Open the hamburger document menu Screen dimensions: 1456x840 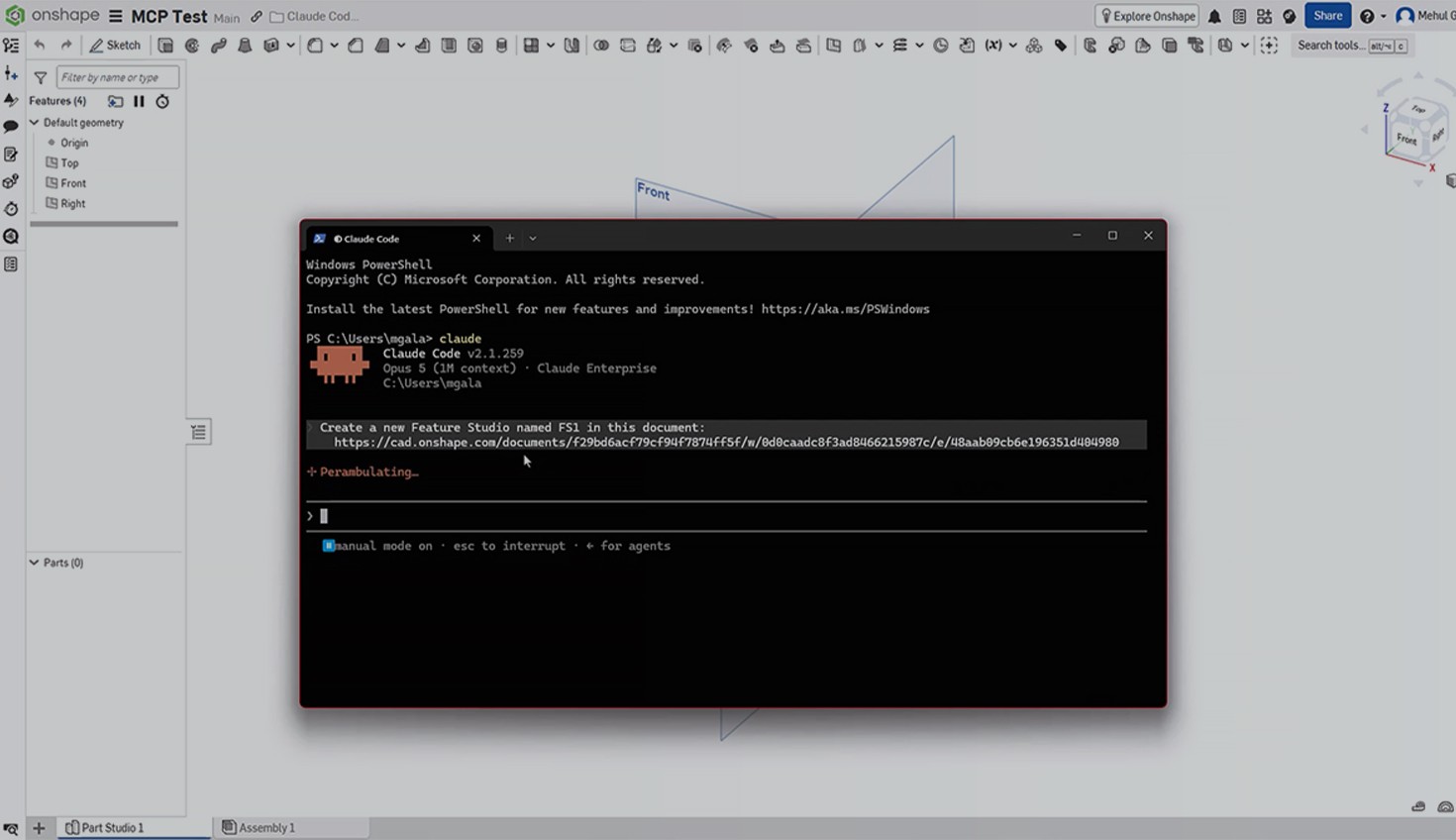coord(116,16)
